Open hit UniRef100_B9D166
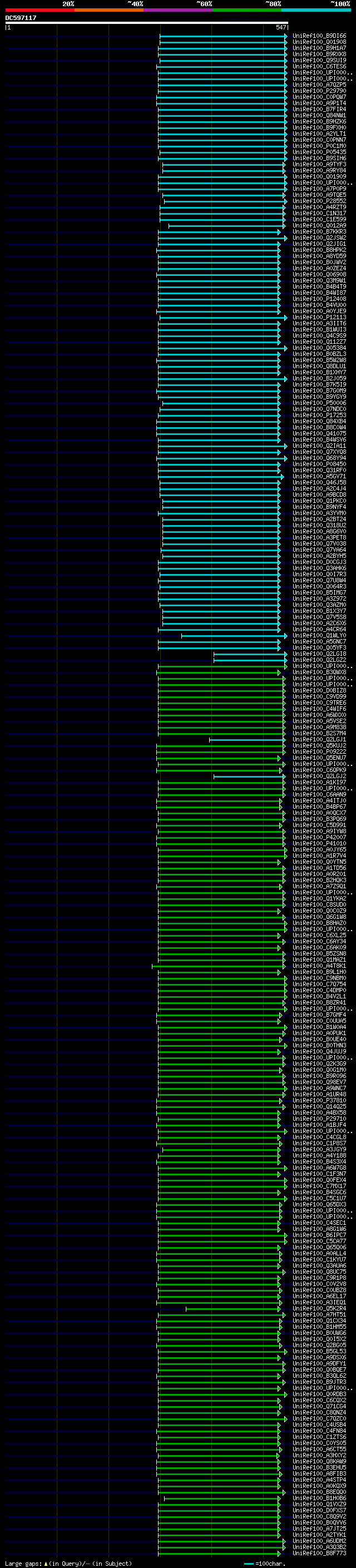The width and height of the screenshot is (356, 1568). [x=319, y=36]
